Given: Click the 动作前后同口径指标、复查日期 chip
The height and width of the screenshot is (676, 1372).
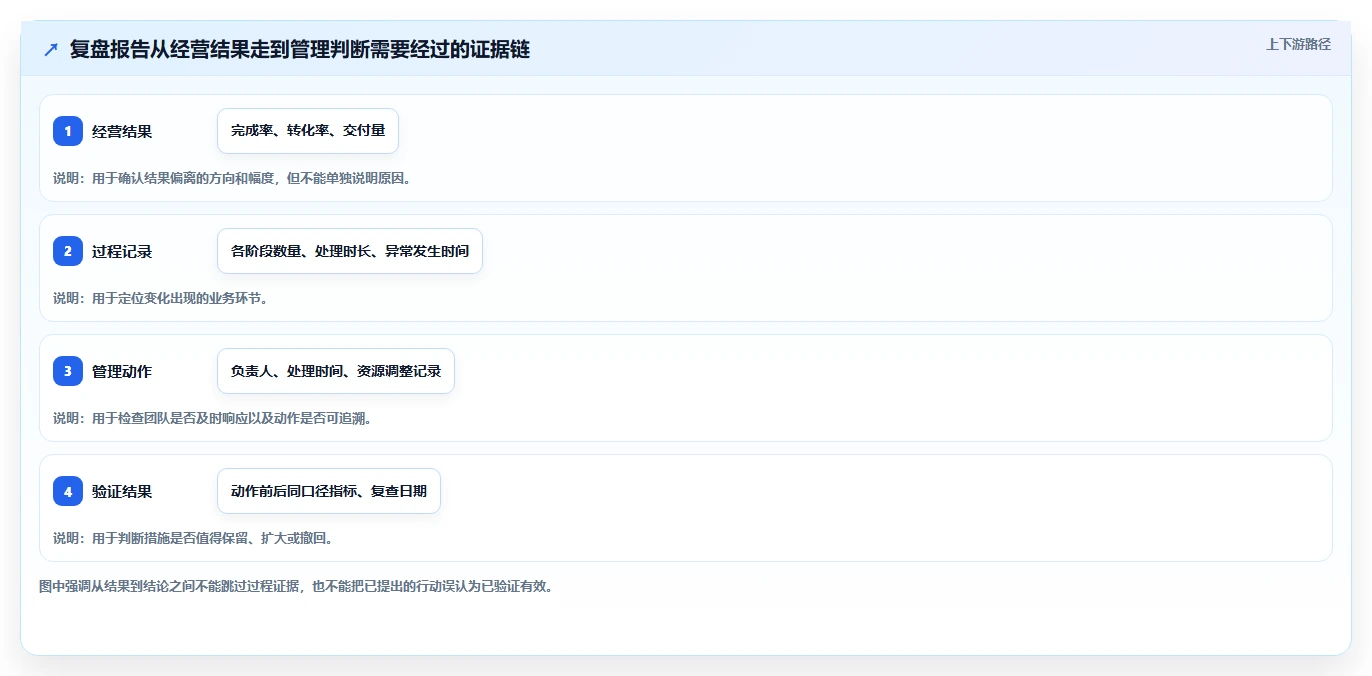Looking at the screenshot, I should 329,491.
